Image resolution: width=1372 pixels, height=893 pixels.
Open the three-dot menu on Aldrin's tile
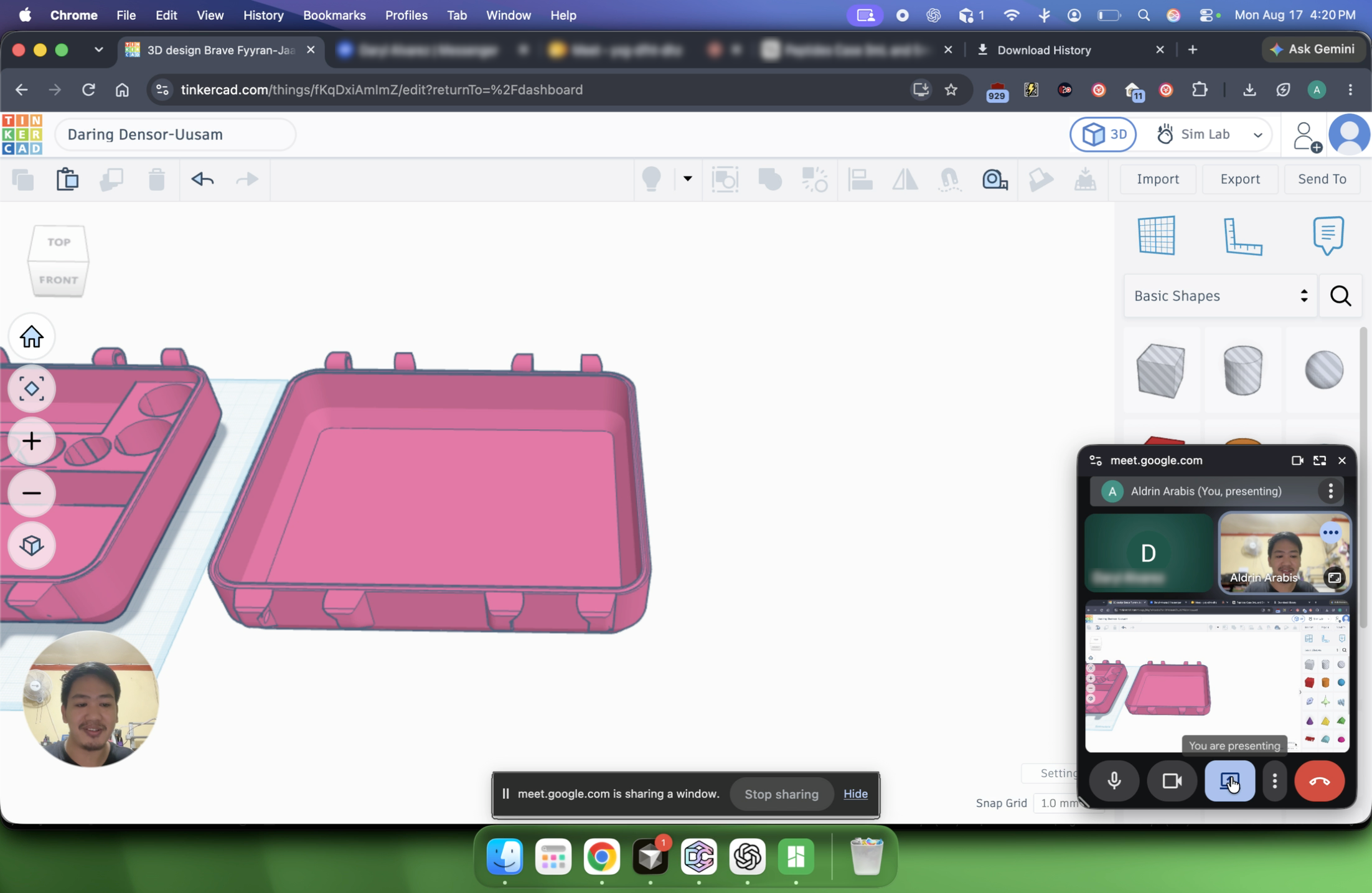(x=1330, y=532)
